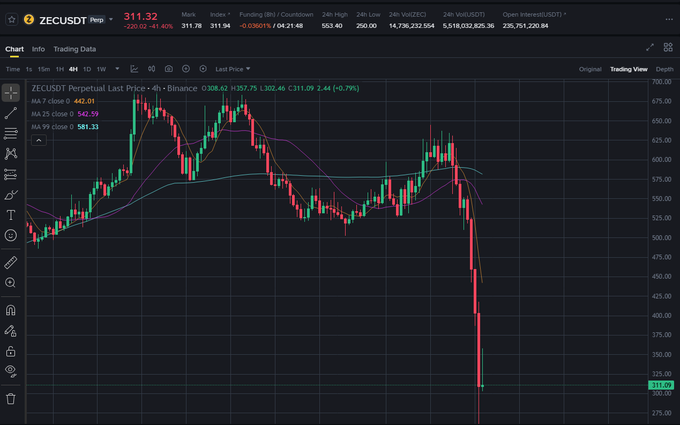Select the trend line drawing tool
Viewport: 680px width, 425px height.
coord(11,113)
